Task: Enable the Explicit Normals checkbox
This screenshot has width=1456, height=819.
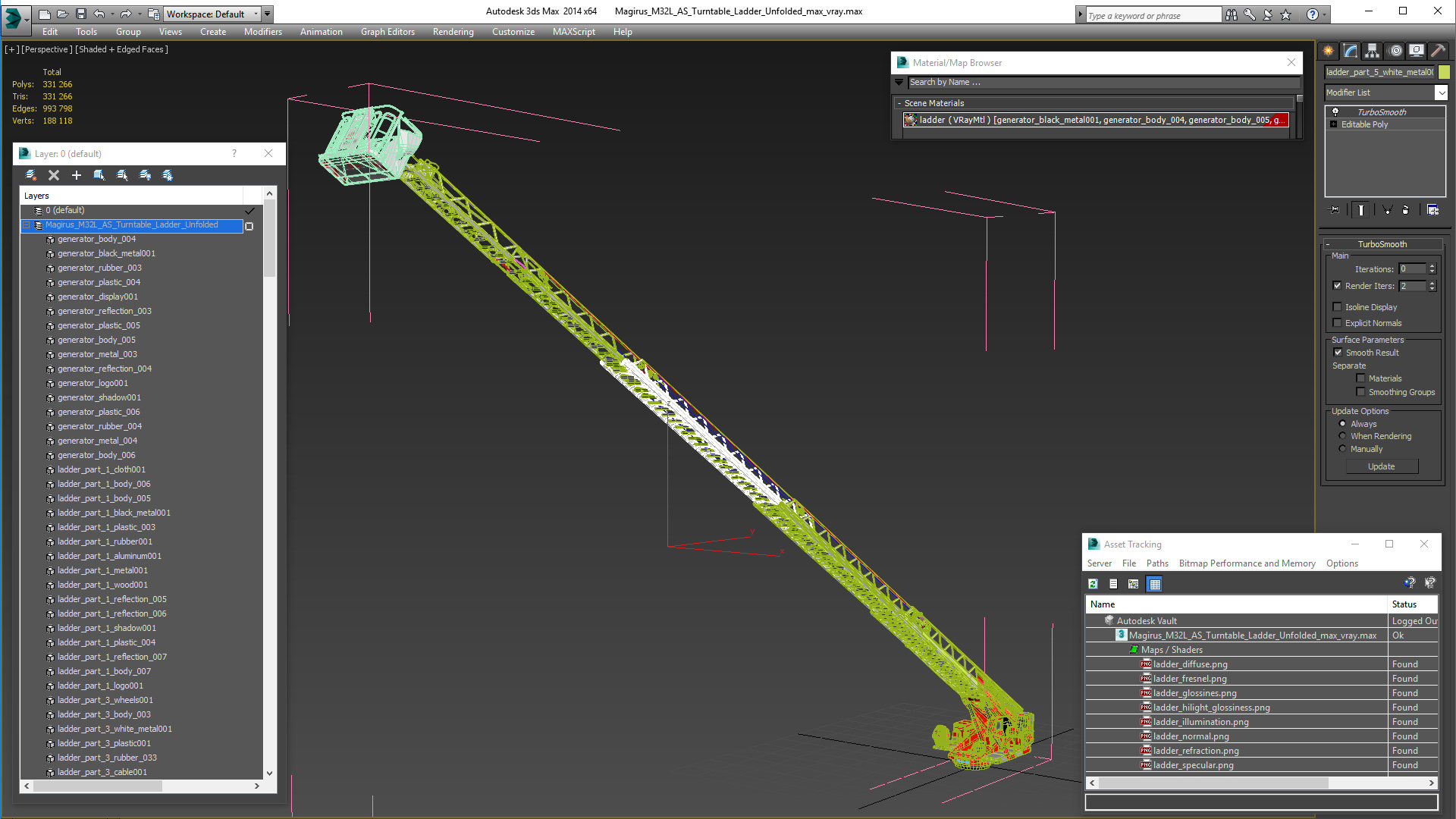Action: click(1338, 323)
